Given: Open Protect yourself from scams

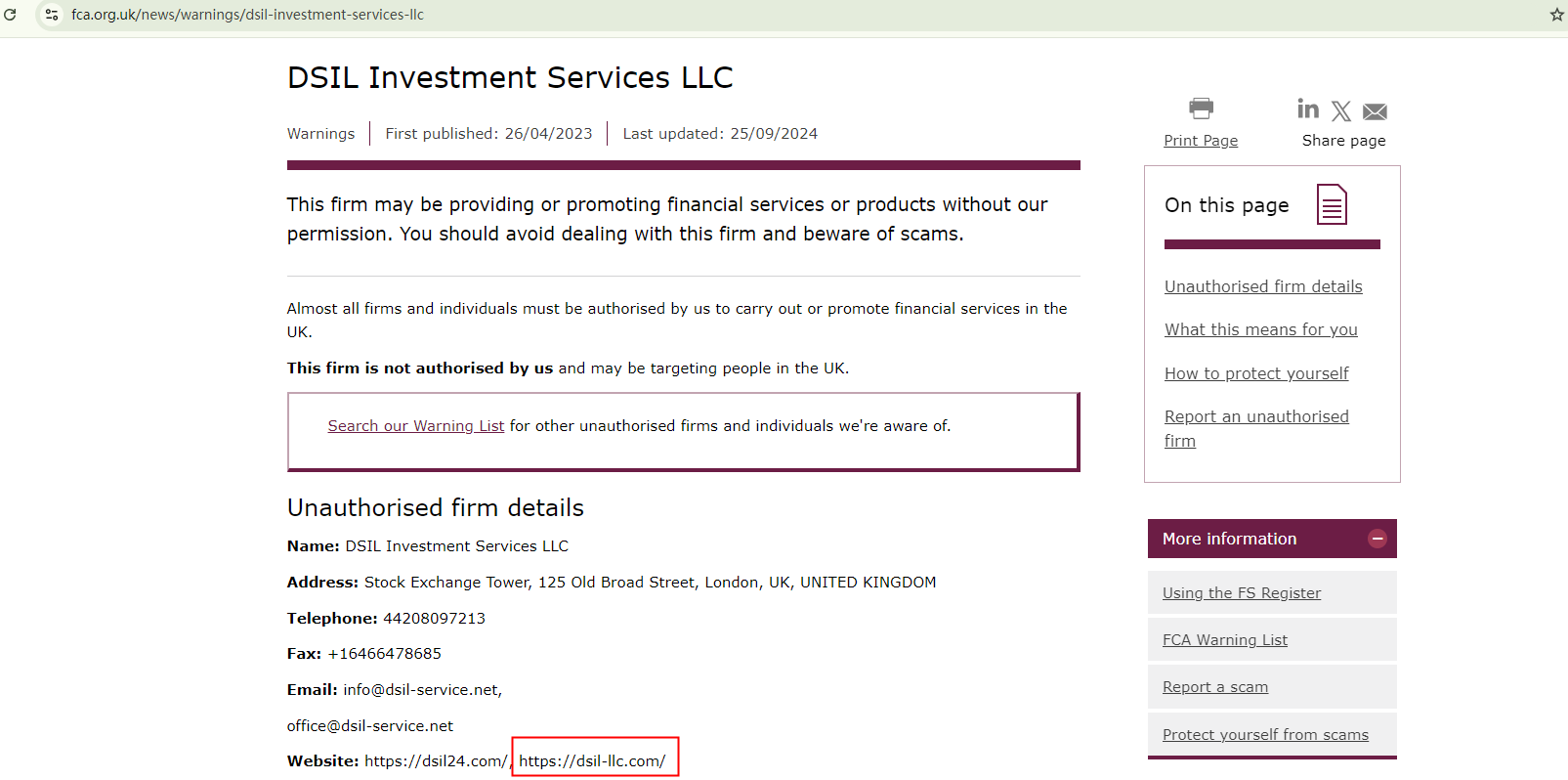Looking at the screenshot, I should click(1265, 735).
